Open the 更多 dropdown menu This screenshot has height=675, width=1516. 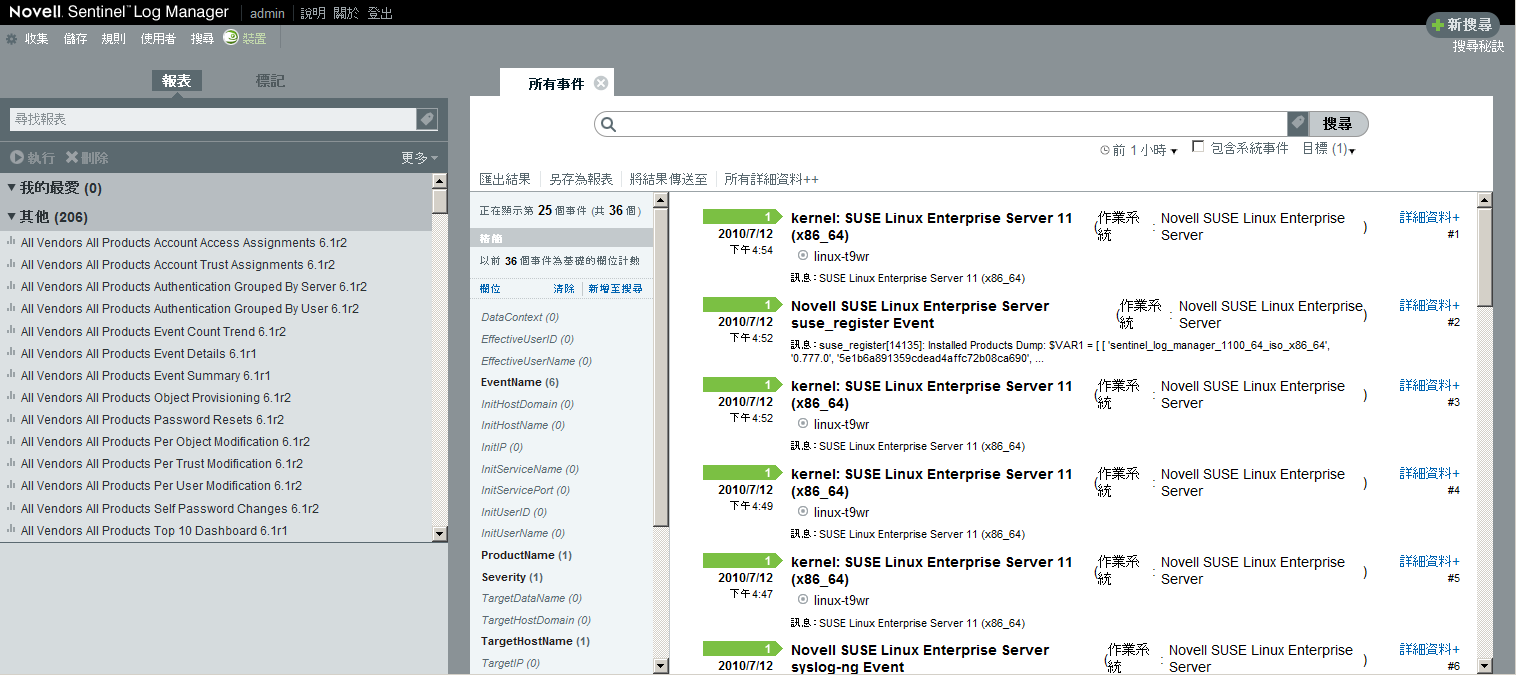click(420, 158)
